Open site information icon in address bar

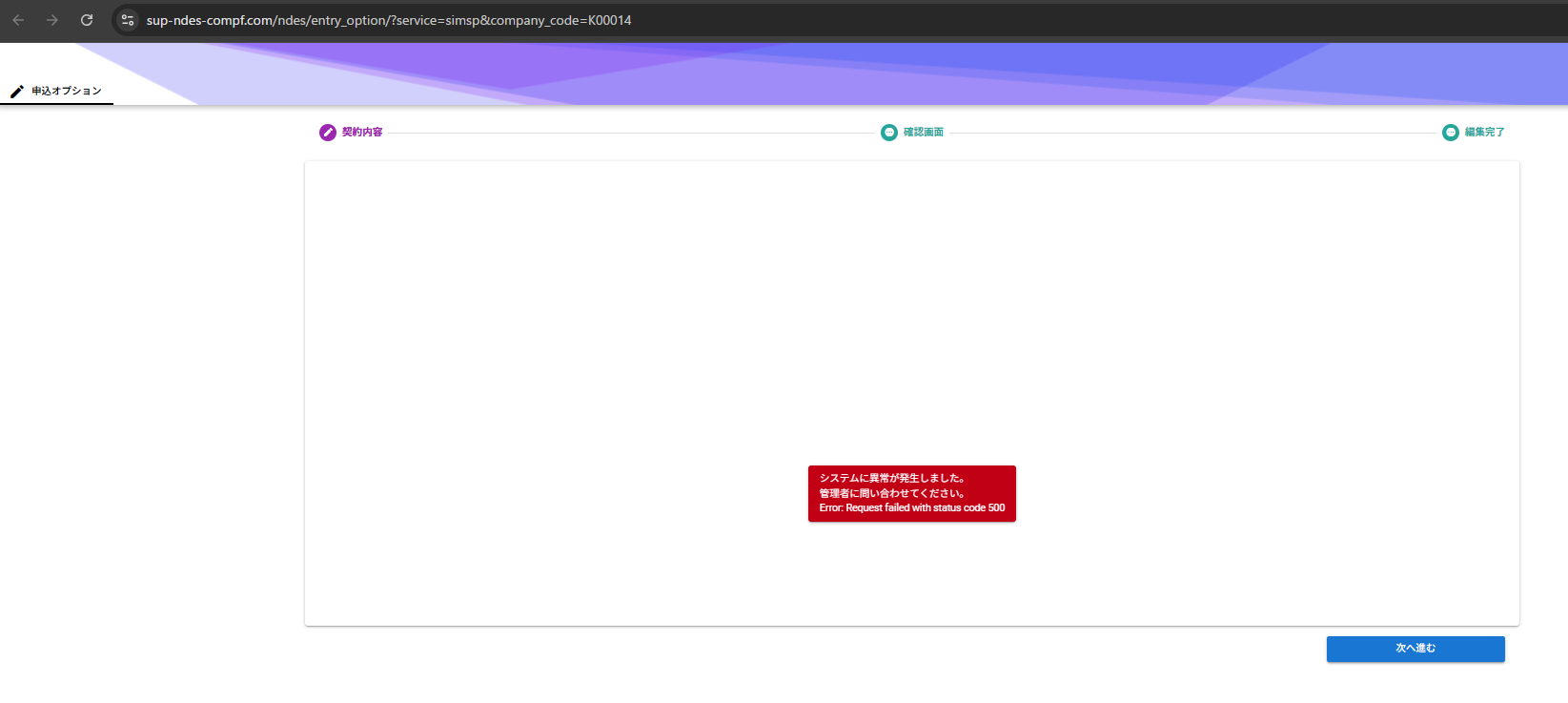(128, 20)
